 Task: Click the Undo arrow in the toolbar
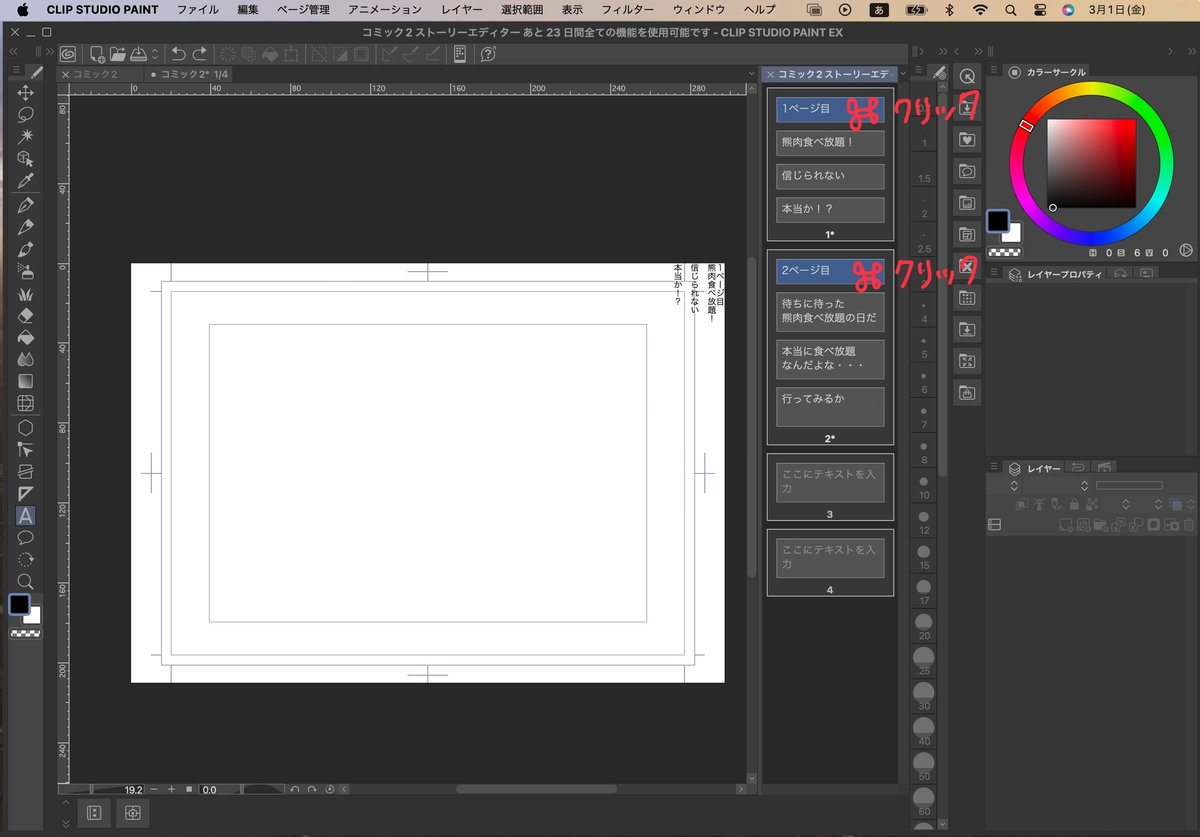coord(178,53)
